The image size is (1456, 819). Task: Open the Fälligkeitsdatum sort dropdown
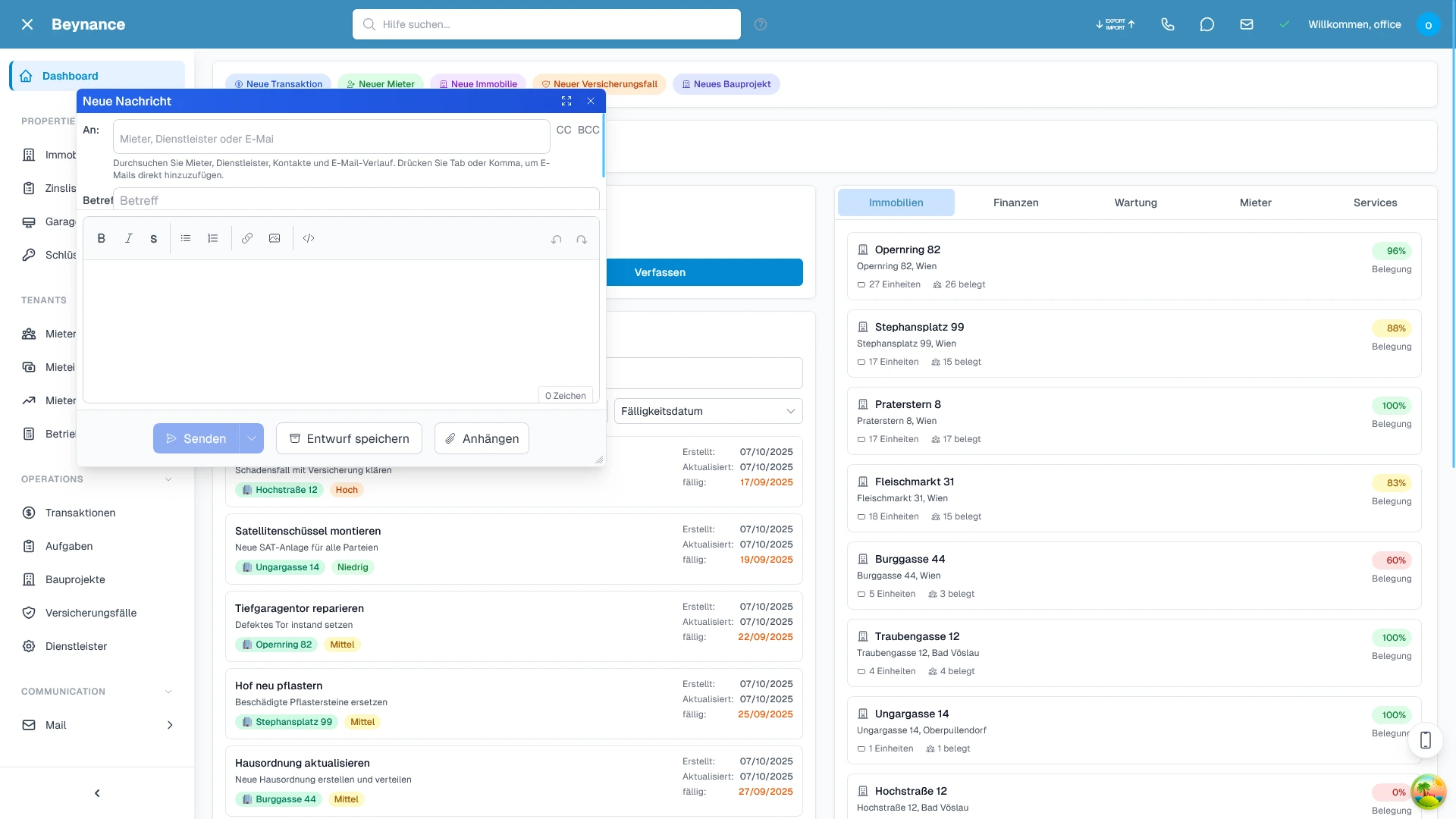coord(708,411)
